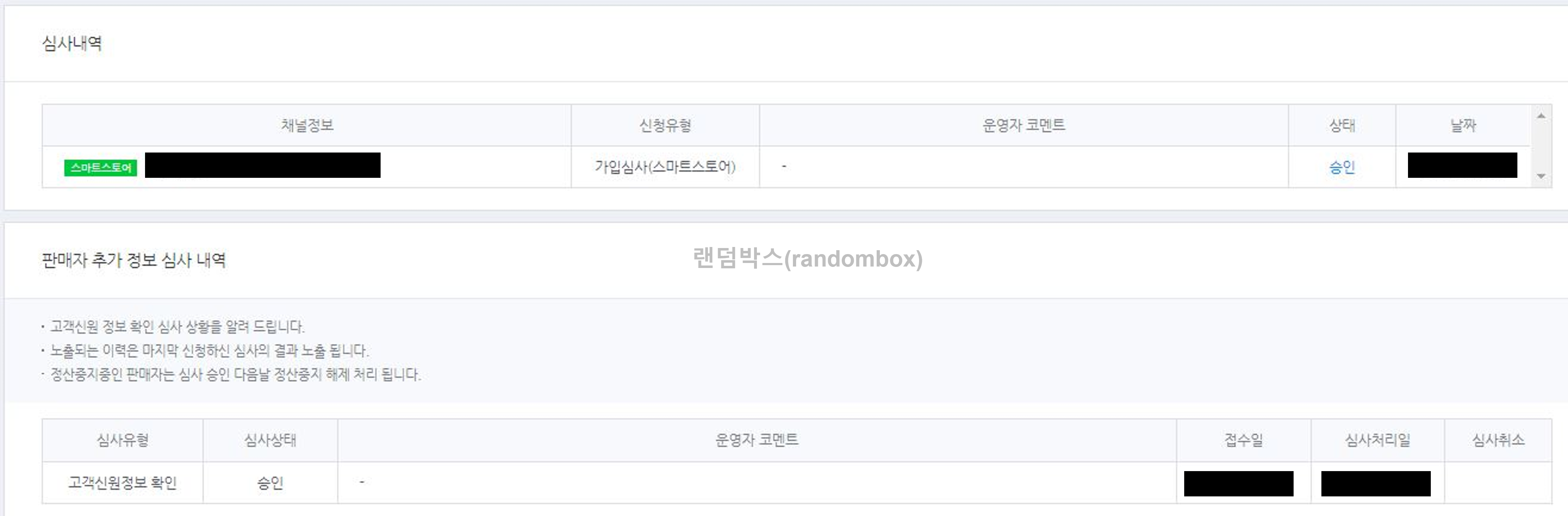Image resolution: width=1568 pixels, height=516 pixels.
Task: Select the 신청유형 column header
Action: click(x=665, y=125)
